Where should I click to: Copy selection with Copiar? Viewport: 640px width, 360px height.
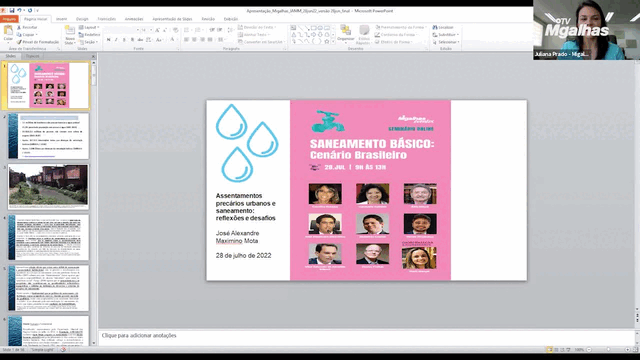coord(27,35)
